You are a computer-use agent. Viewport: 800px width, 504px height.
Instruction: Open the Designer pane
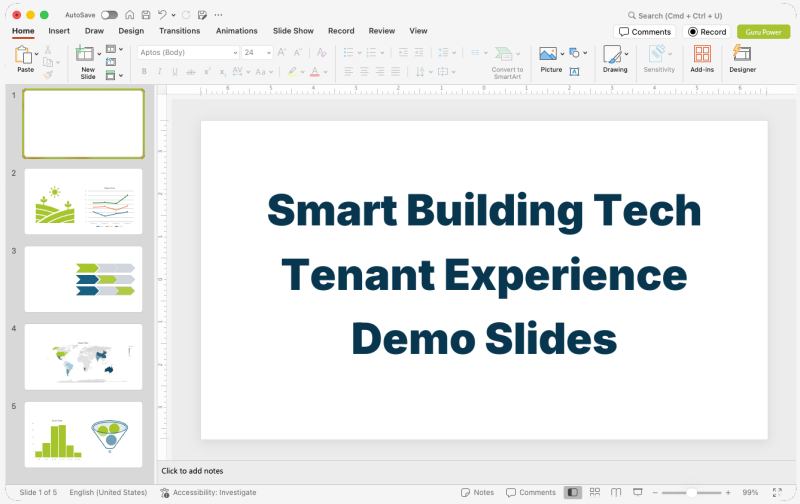point(742,58)
